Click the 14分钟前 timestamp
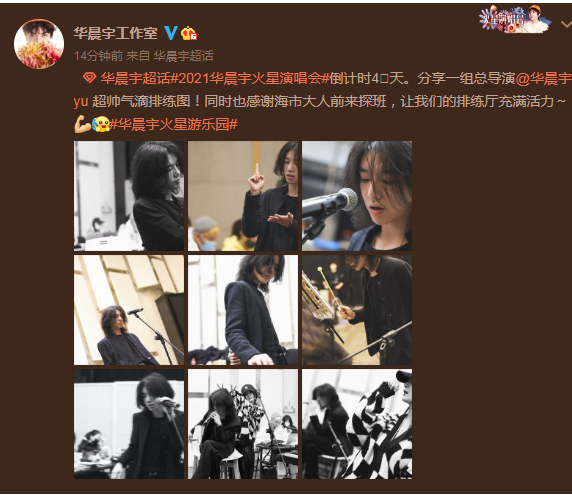 [x=98, y=56]
